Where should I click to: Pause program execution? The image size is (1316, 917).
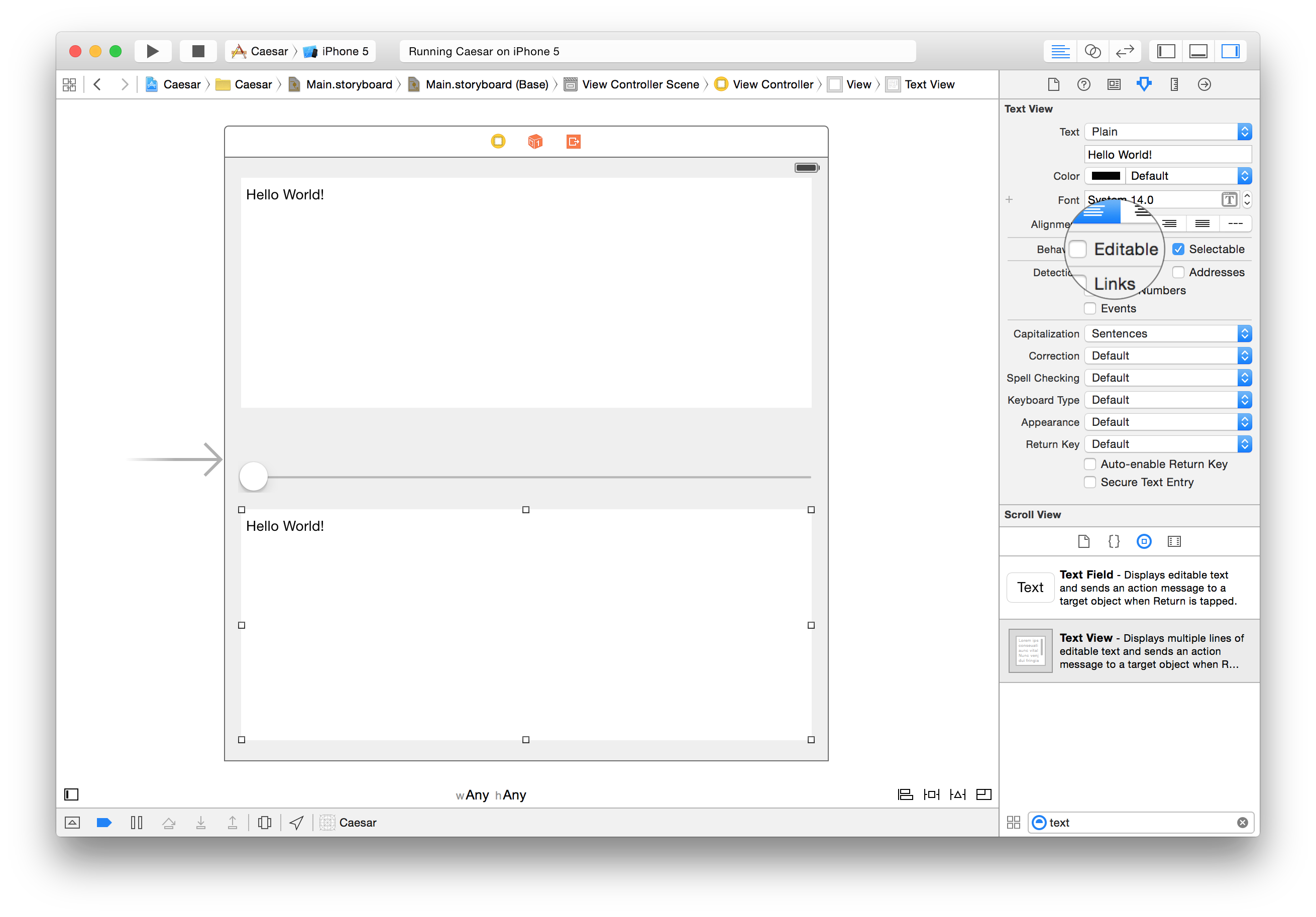tap(137, 823)
